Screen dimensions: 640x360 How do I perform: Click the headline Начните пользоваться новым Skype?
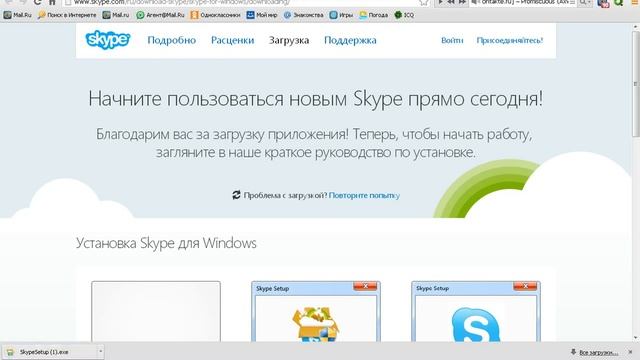[x=316, y=99]
